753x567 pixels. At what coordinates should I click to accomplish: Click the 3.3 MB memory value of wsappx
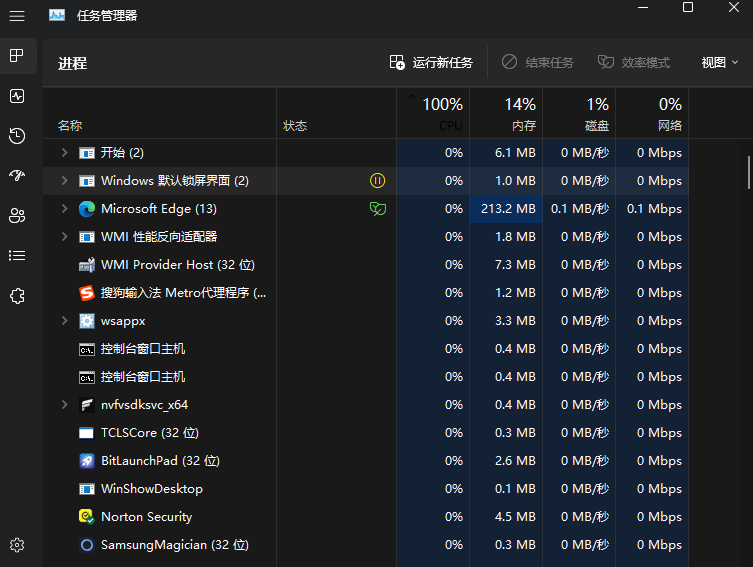point(515,321)
